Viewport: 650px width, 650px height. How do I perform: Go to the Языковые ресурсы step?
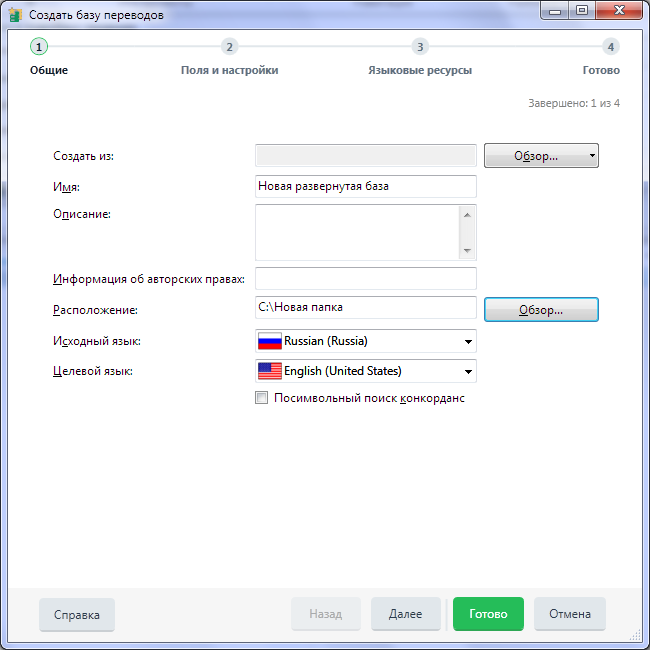420,70
